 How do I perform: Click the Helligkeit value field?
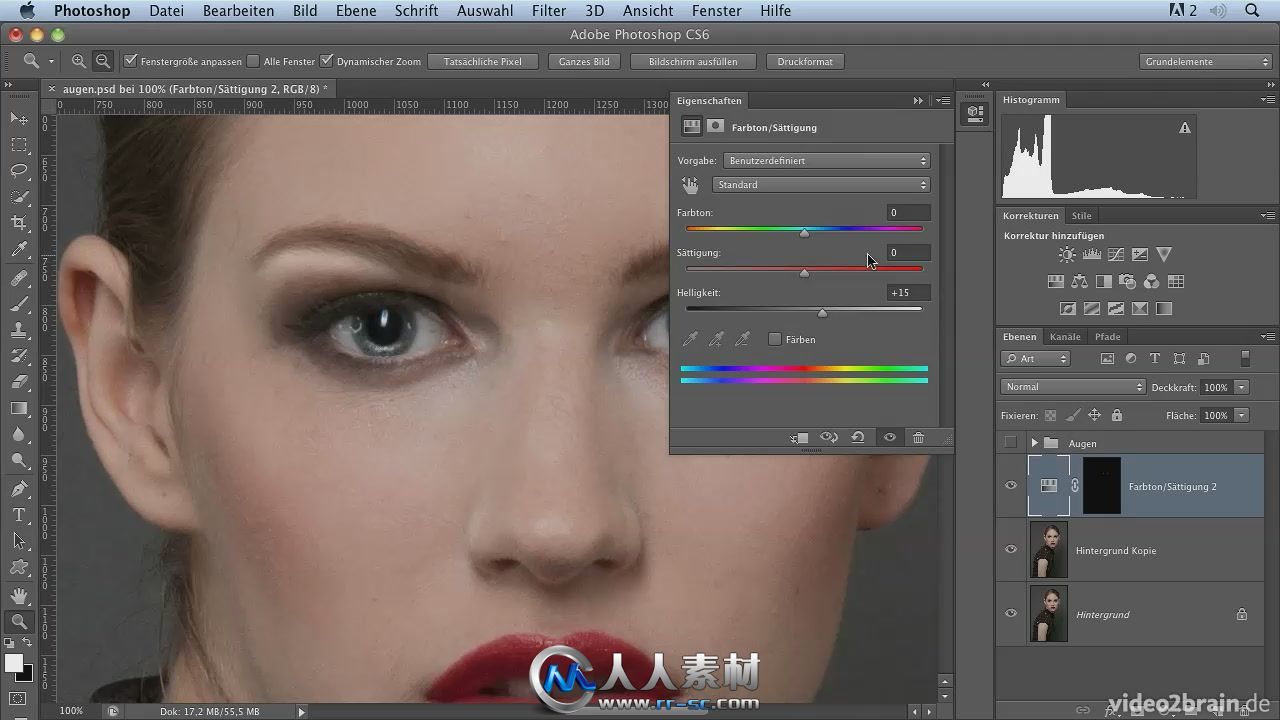point(908,292)
